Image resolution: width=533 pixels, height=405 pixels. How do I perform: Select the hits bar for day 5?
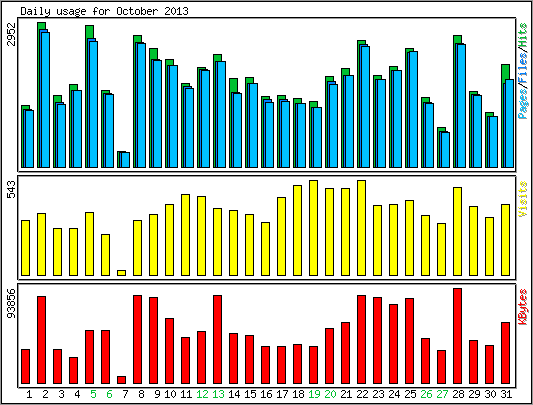click(x=91, y=97)
